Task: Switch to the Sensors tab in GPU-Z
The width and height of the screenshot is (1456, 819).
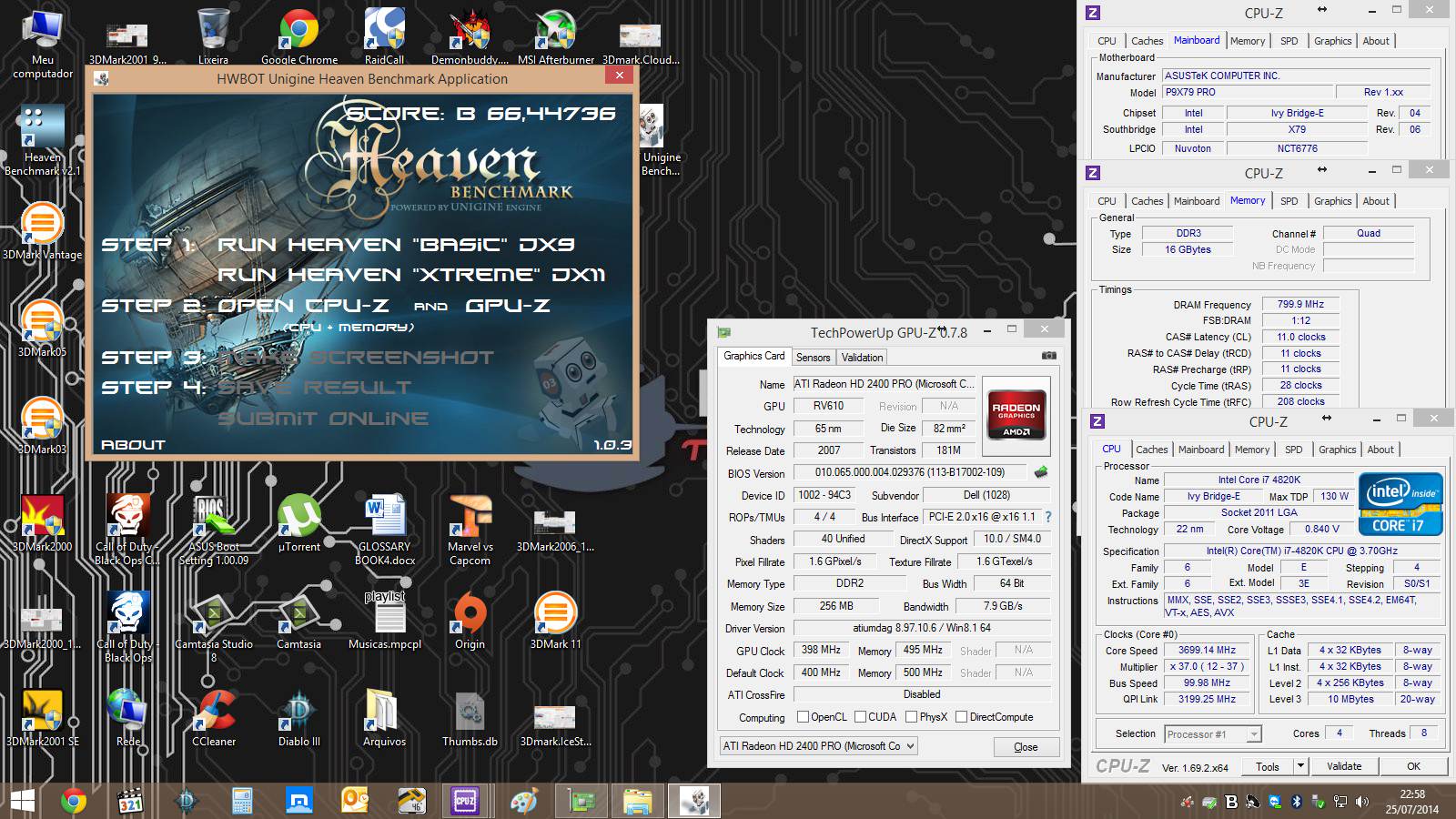Action: (813, 358)
